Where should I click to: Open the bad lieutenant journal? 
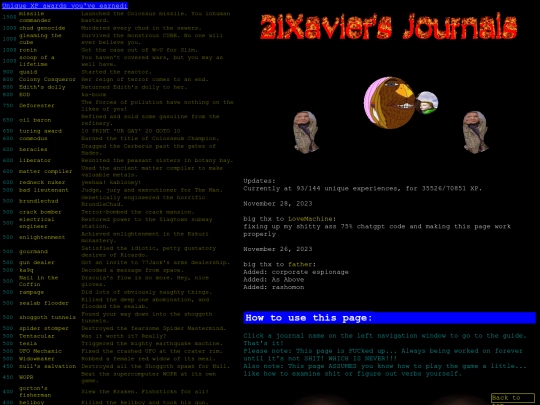[44, 190]
